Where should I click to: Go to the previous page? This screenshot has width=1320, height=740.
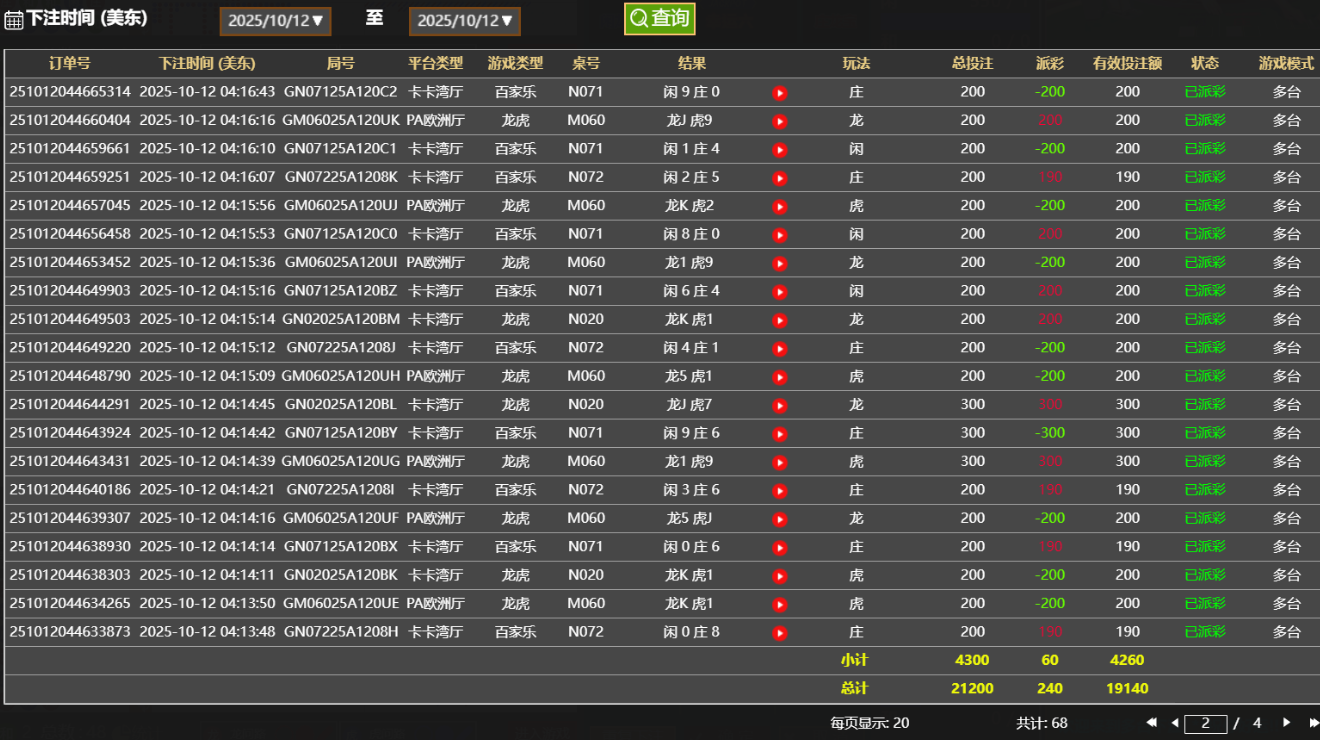pyautogui.click(x=1174, y=723)
